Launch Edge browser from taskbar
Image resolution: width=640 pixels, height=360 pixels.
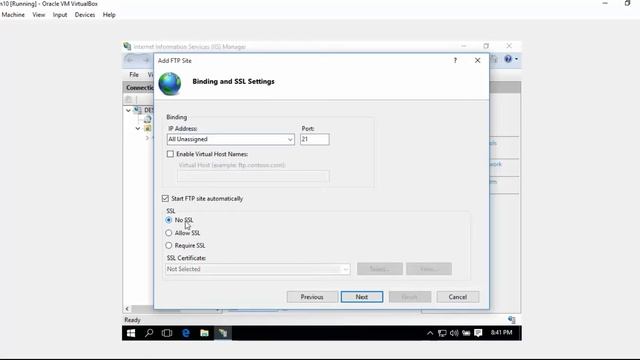pos(186,333)
